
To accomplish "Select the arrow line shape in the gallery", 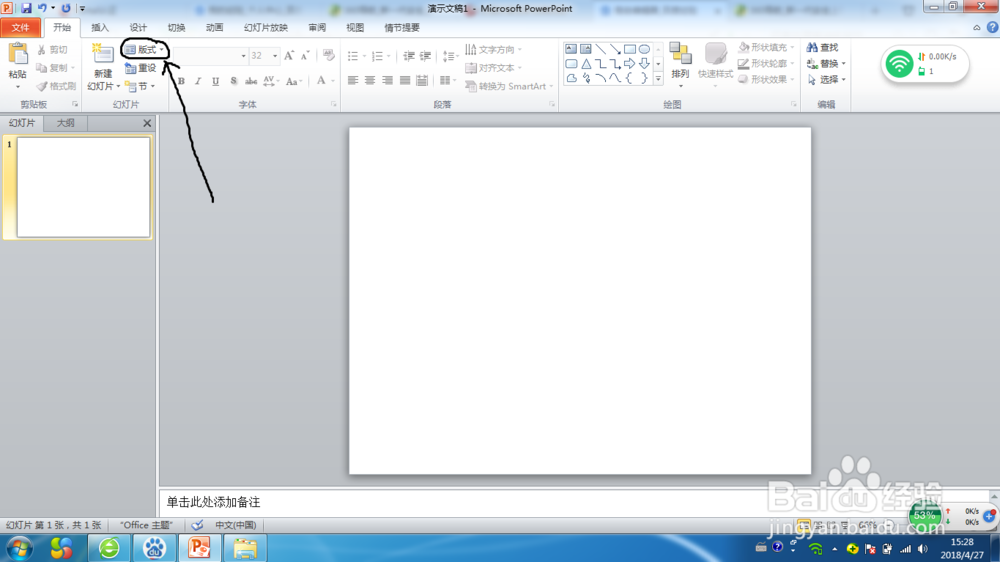I will [615, 49].
